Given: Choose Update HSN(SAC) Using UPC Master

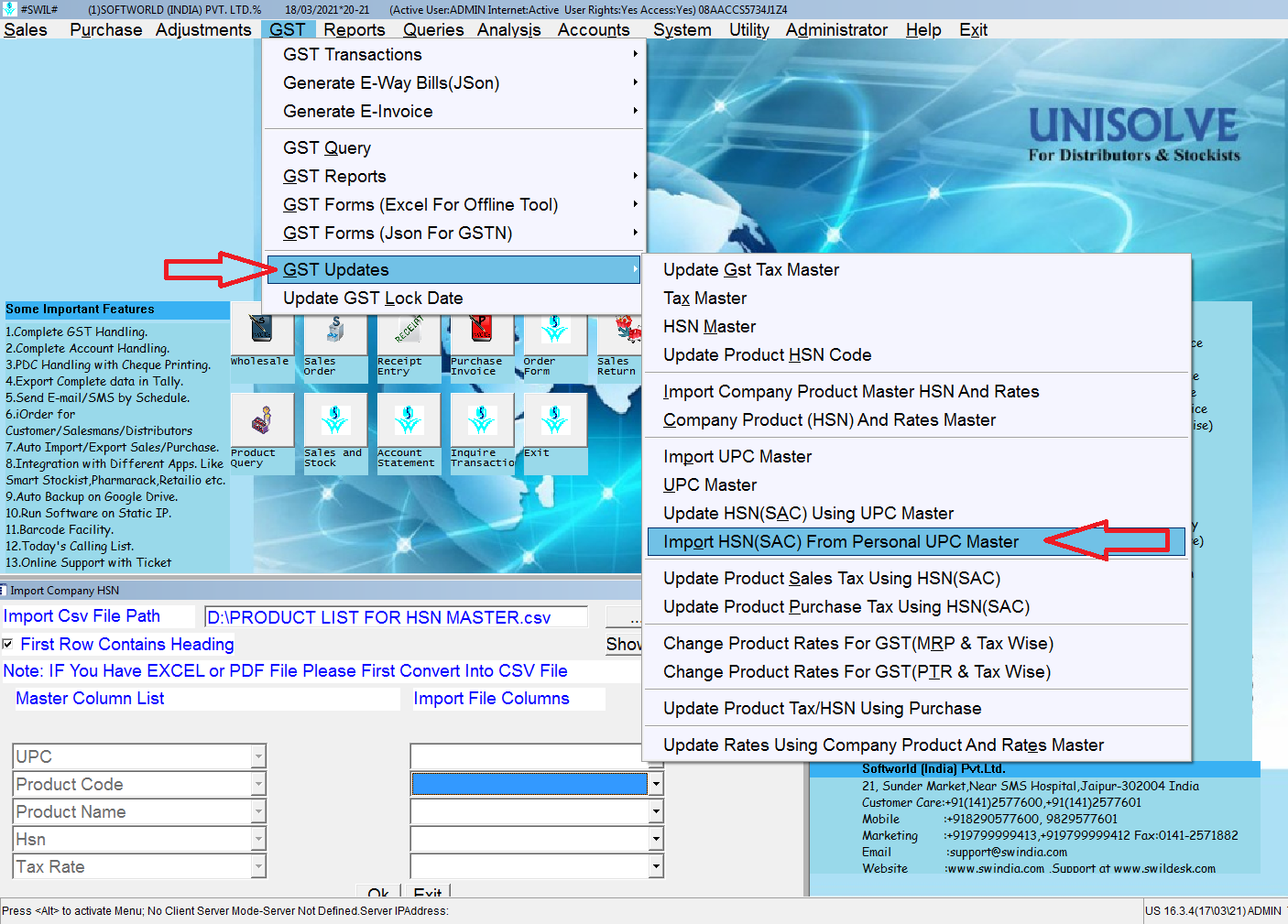Looking at the screenshot, I should point(916,513).
